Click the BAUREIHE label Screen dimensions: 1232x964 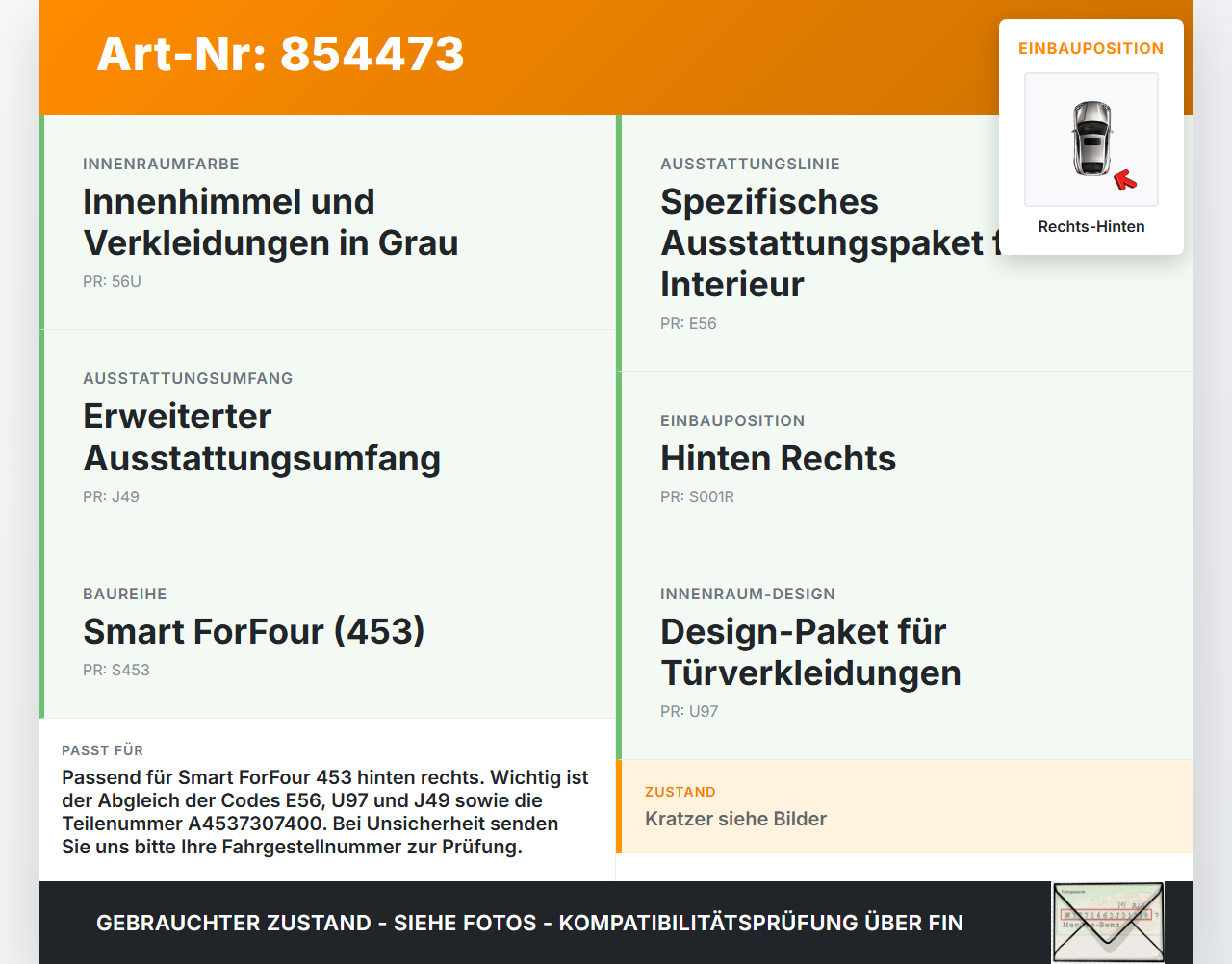125,594
